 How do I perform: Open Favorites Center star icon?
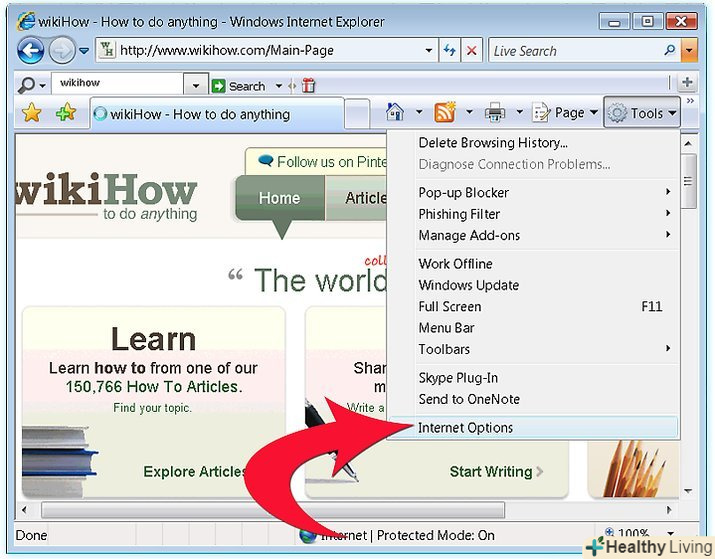pyautogui.click(x=31, y=113)
